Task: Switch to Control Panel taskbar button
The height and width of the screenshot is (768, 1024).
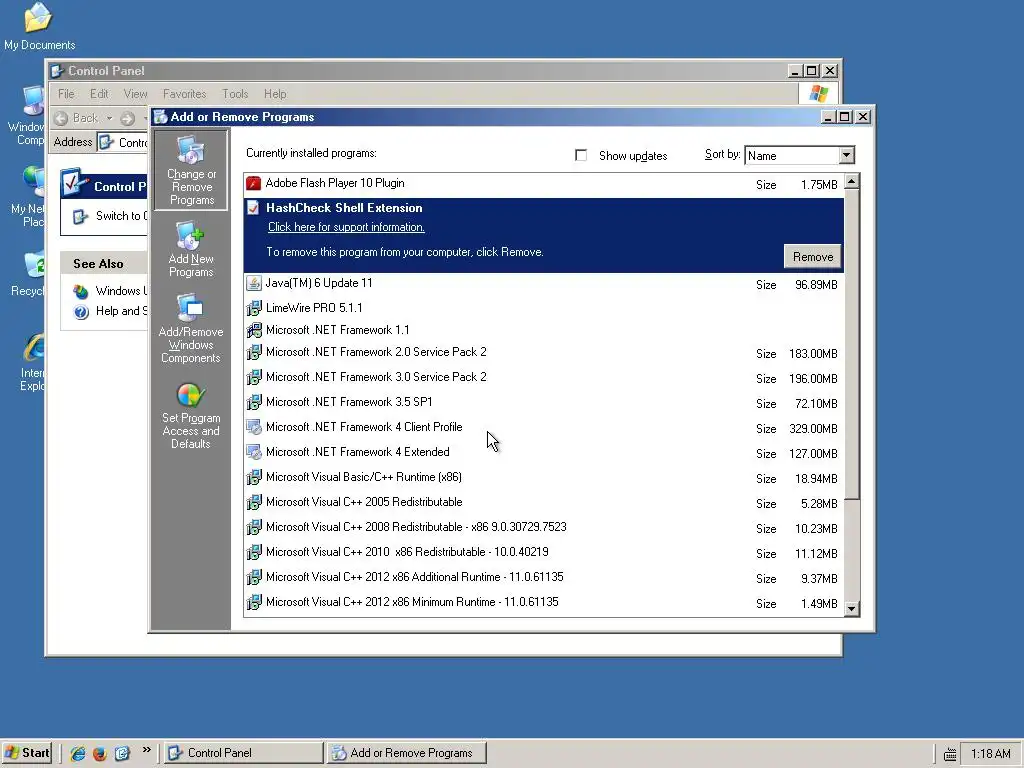Action: 243,753
